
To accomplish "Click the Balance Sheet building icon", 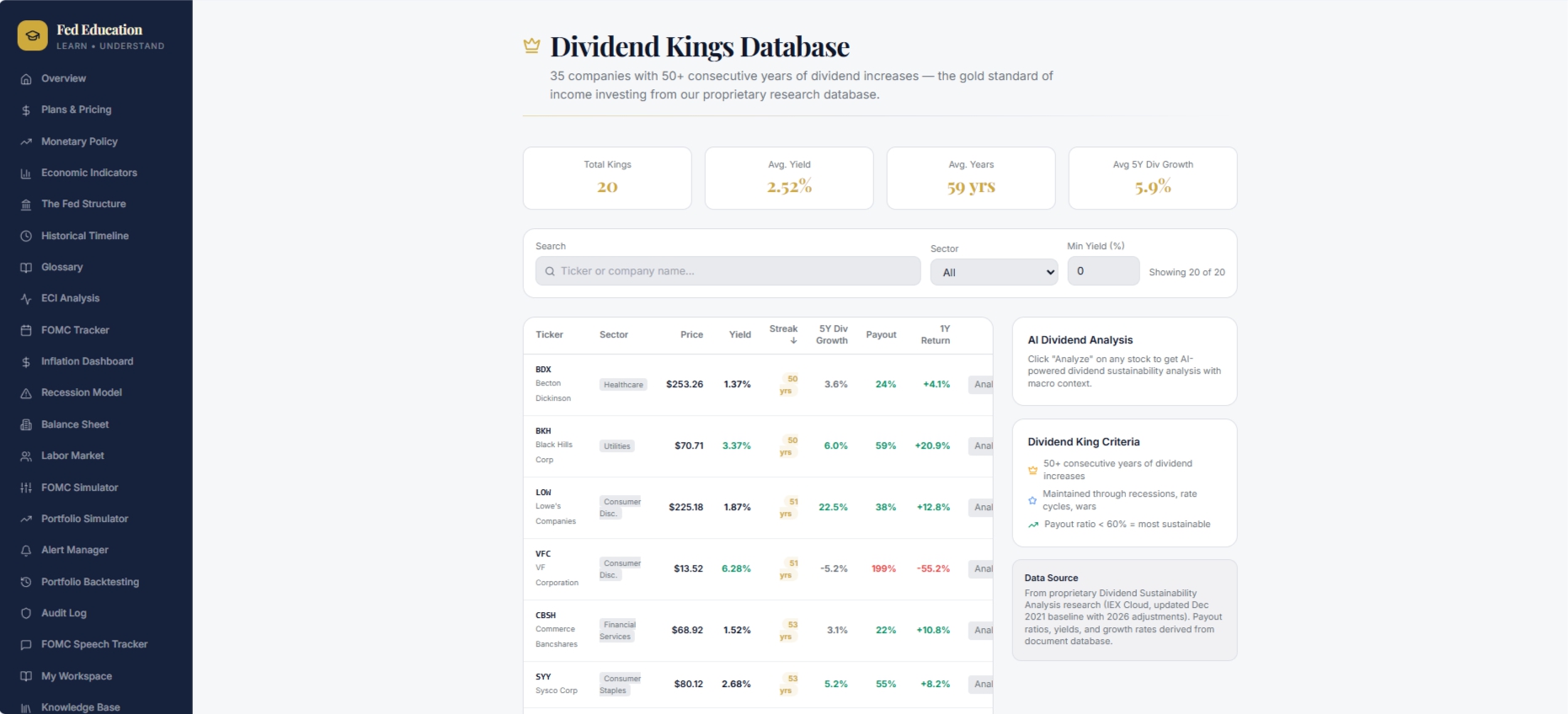I will coord(26,424).
